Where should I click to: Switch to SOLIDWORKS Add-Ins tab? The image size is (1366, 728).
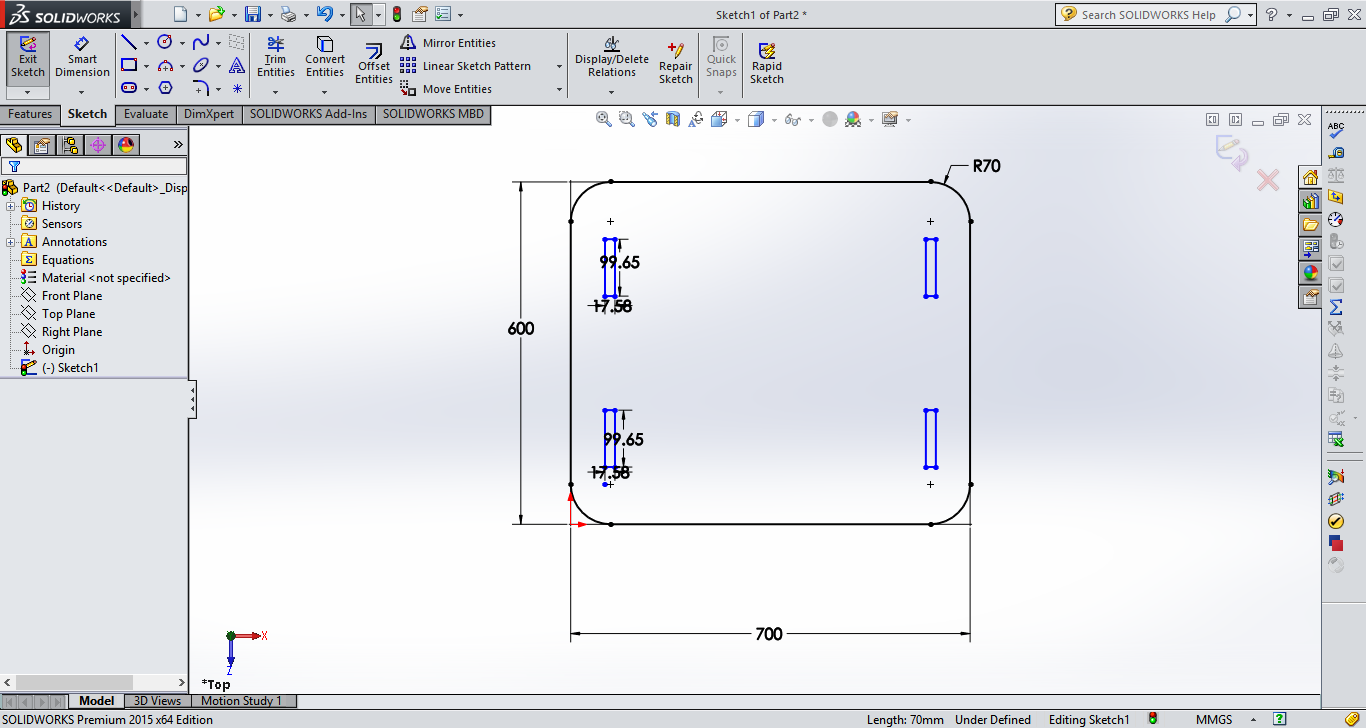[309, 114]
